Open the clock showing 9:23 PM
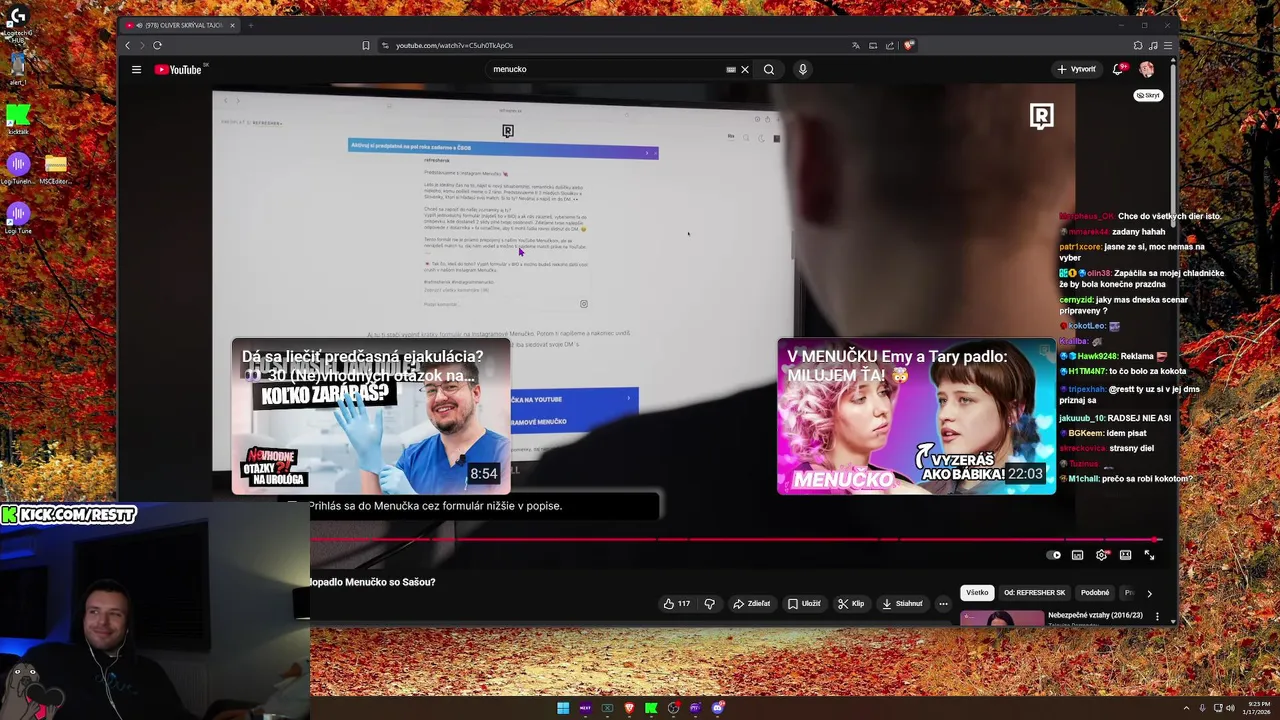The width and height of the screenshot is (1280, 720). [x=1257, y=708]
